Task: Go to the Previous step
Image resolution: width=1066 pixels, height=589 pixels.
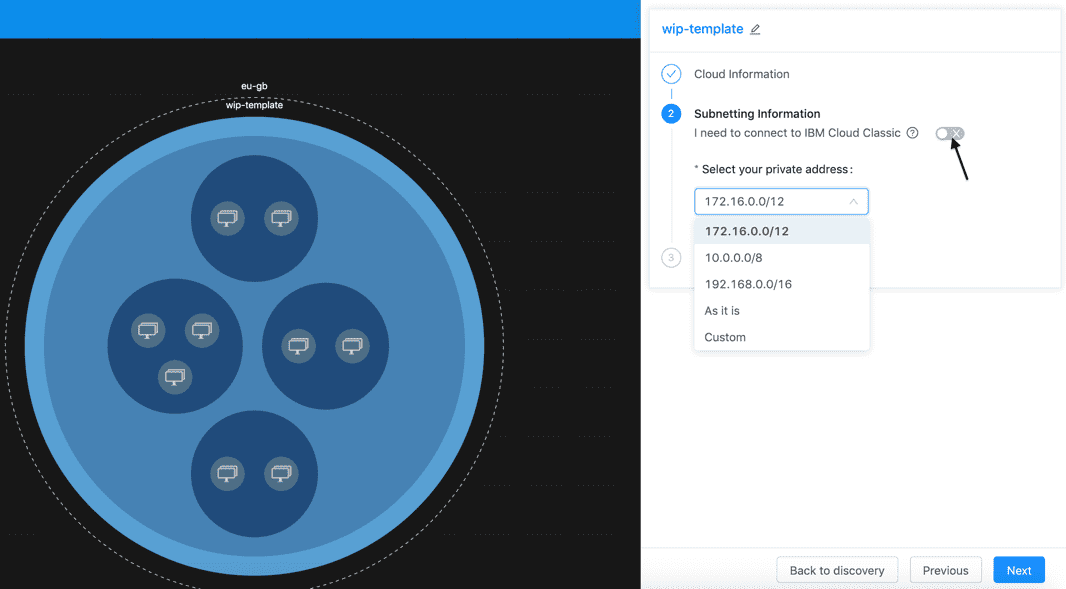Action: click(945, 571)
